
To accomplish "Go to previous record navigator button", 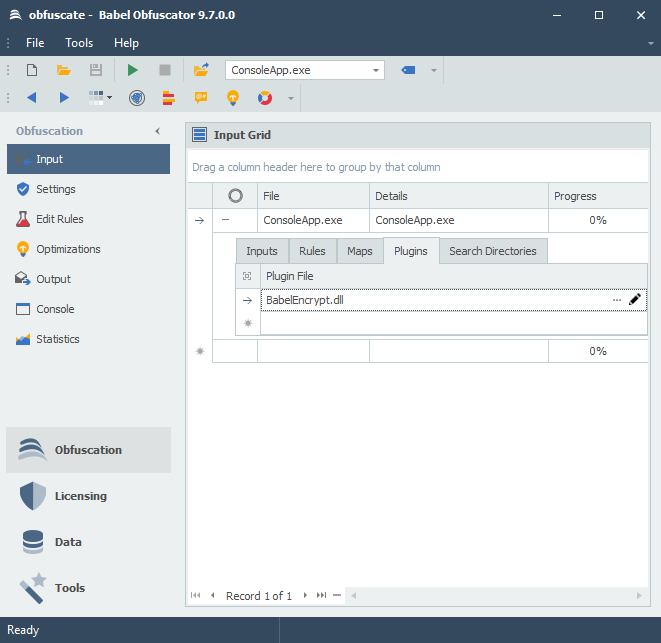I will (x=213, y=595).
